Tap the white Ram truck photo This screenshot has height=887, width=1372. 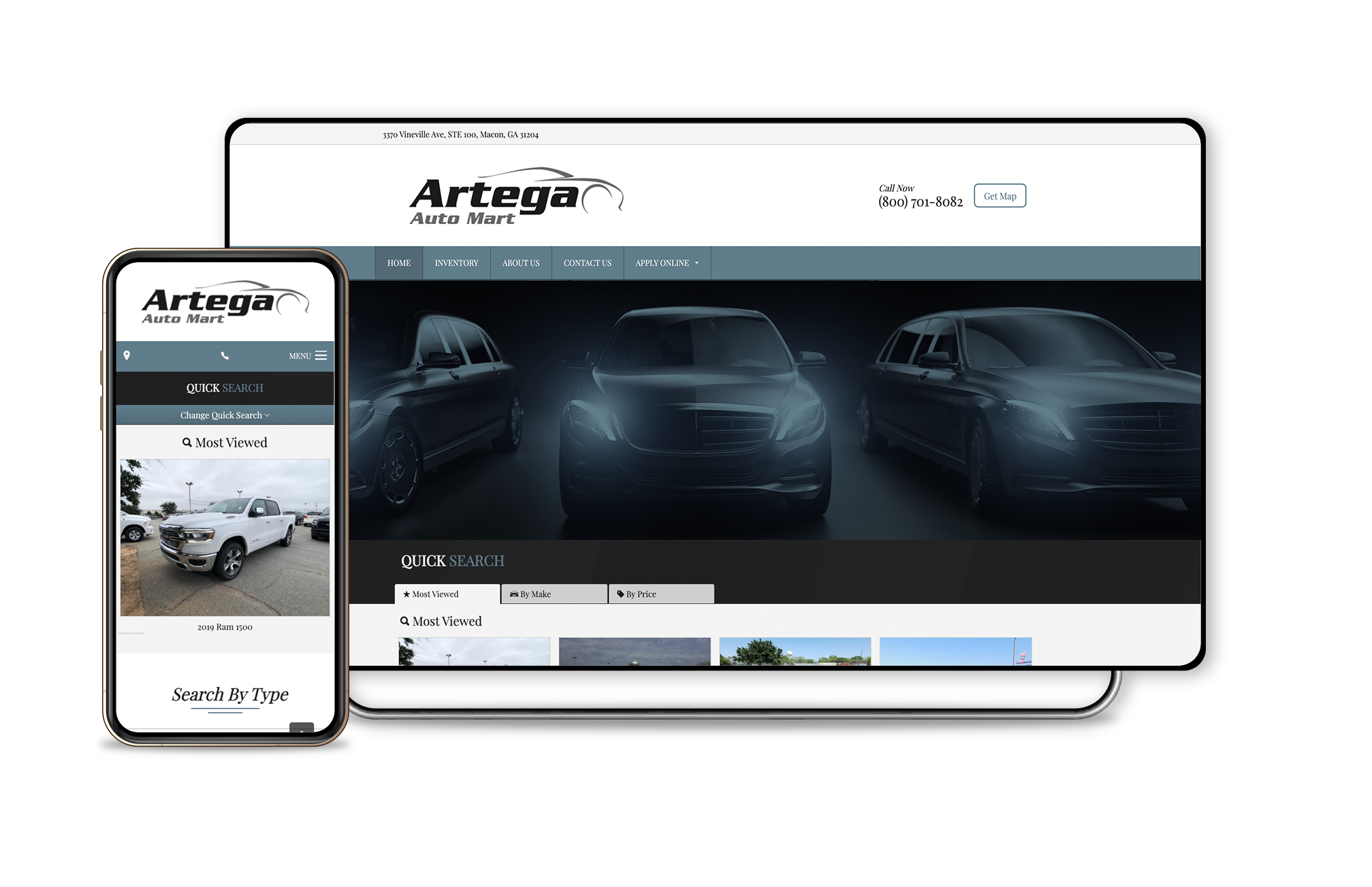225,538
